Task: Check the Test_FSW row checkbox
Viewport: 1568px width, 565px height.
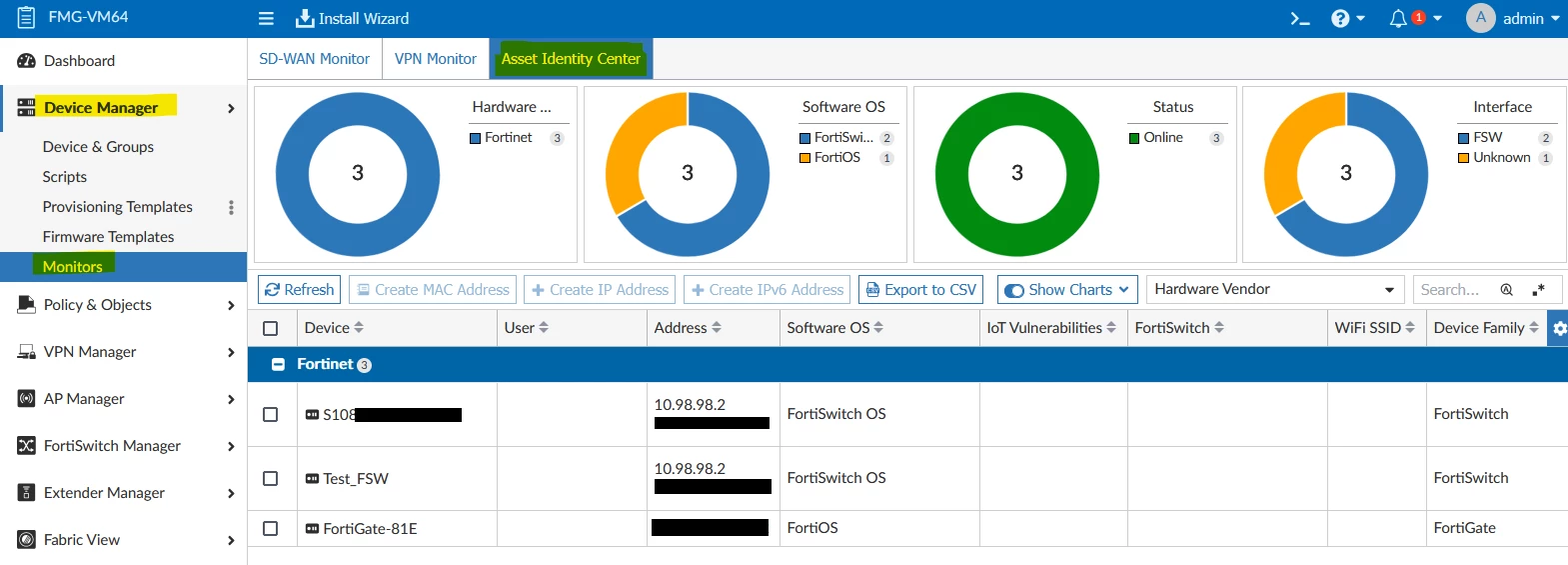Action: (270, 478)
